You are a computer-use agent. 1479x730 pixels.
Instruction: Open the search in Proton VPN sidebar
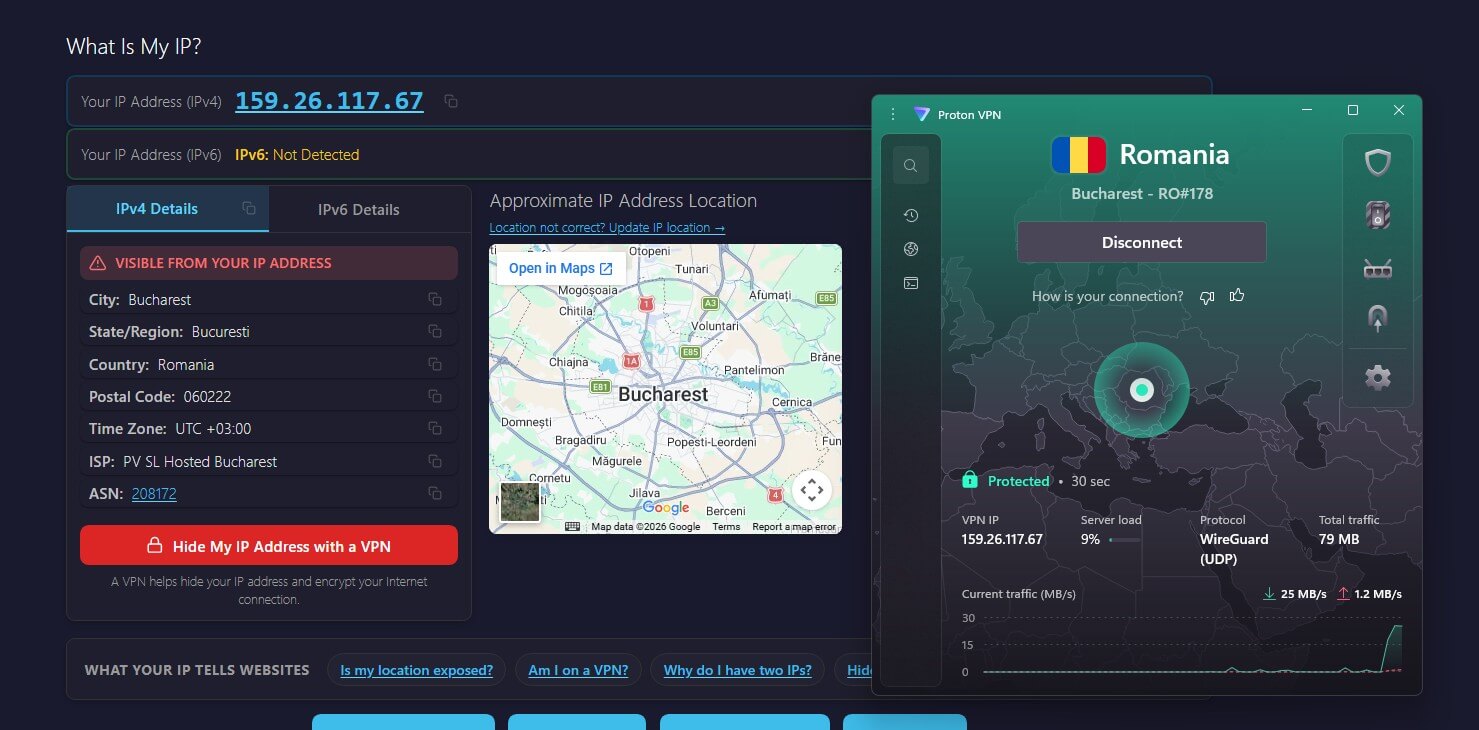pyautogui.click(x=910, y=166)
